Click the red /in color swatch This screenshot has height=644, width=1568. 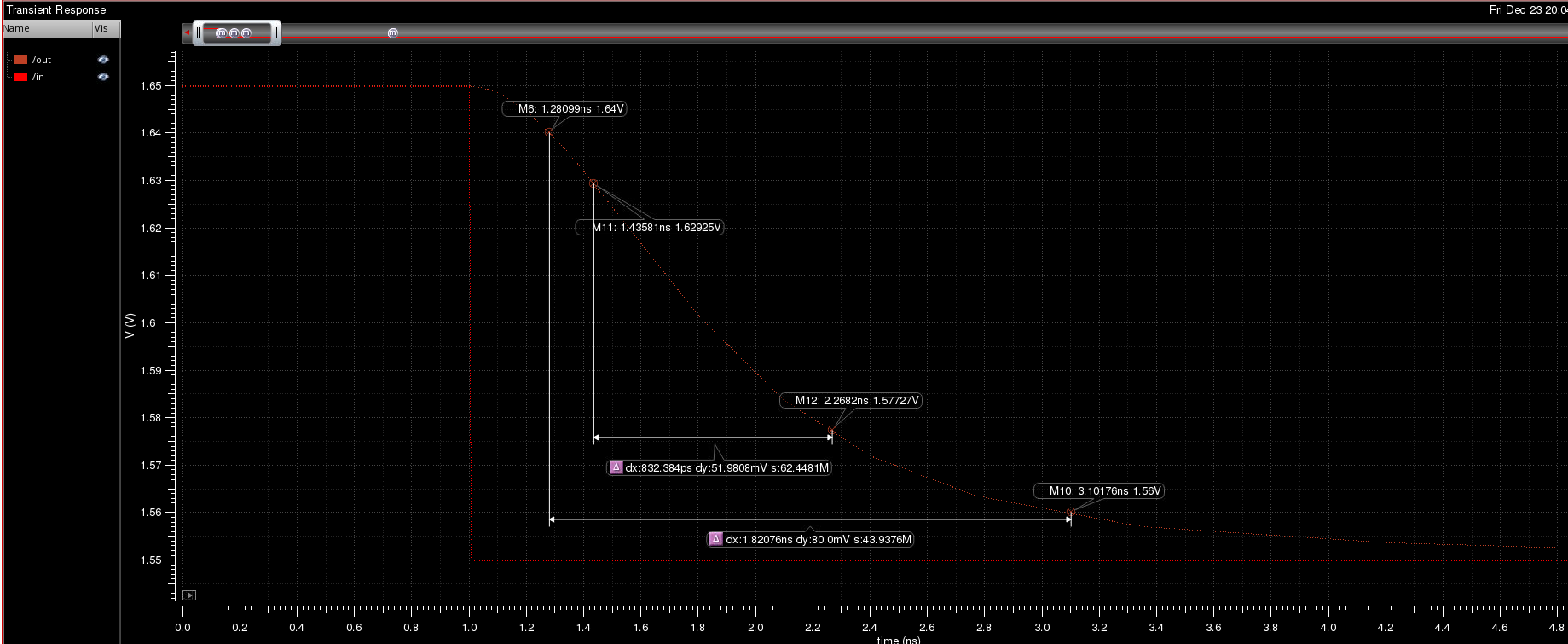[x=21, y=77]
